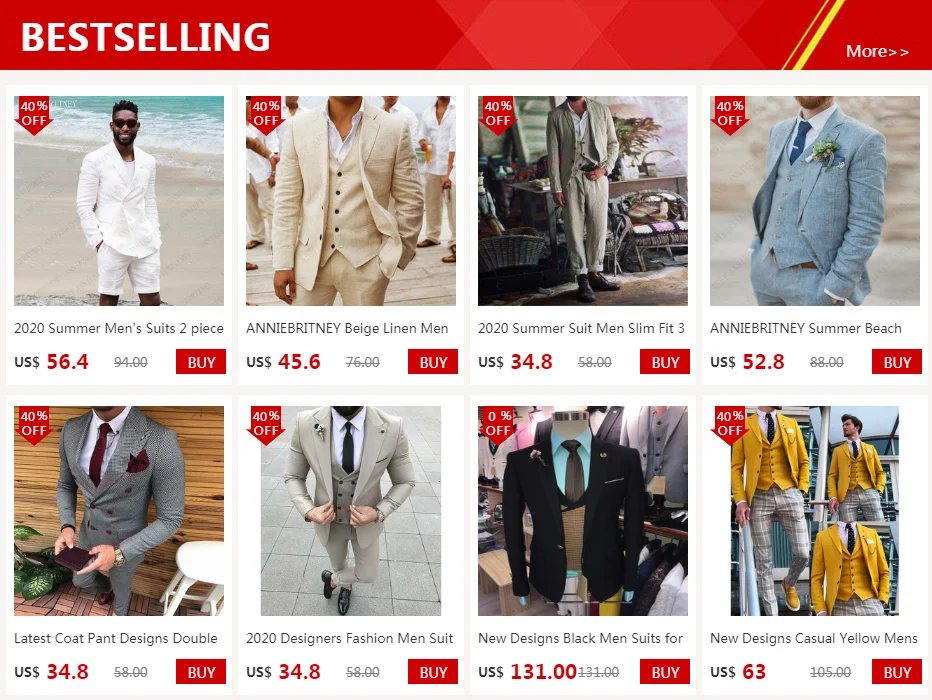Viewport: 932px width, 700px height.
Task: Open the white beach suit product photo
Action: tap(119, 201)
